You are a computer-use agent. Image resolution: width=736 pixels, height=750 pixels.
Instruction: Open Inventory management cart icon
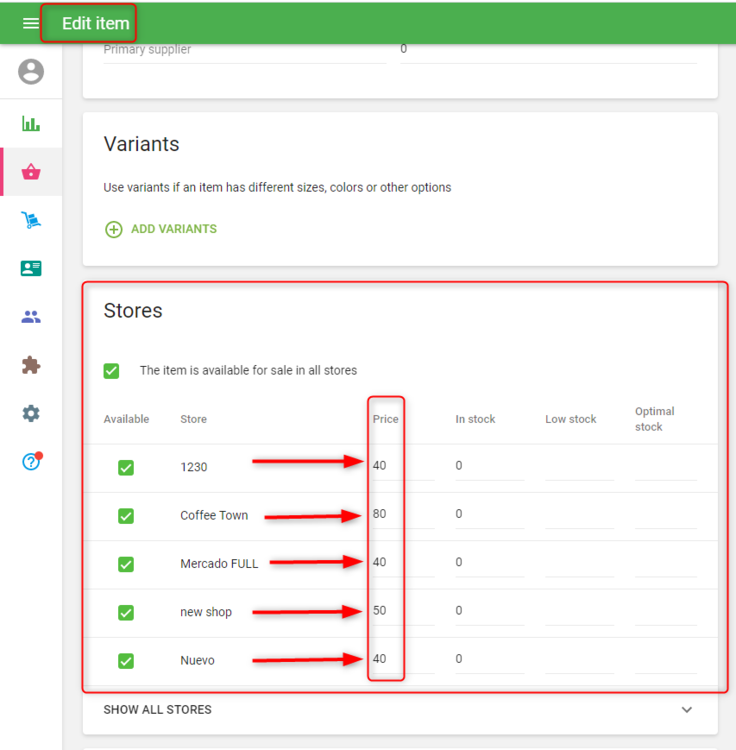coord(31,220)
